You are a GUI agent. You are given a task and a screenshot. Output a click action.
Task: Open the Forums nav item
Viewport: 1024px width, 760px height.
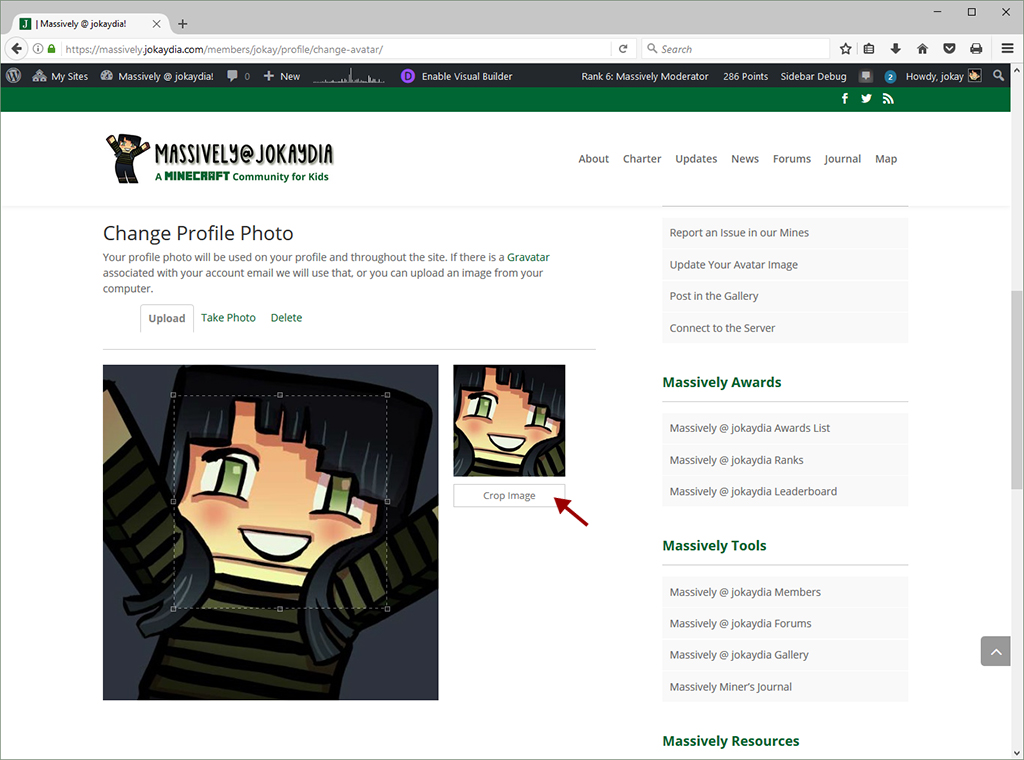pyautogui.click(x=792, y=159)
